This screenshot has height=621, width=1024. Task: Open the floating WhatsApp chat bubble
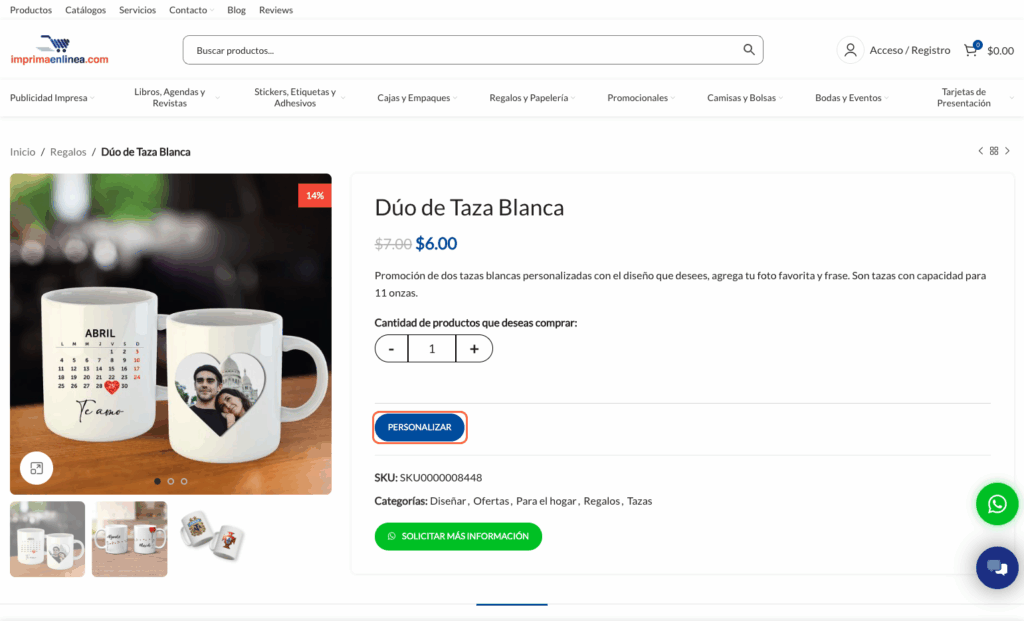(x=997, y=504)
